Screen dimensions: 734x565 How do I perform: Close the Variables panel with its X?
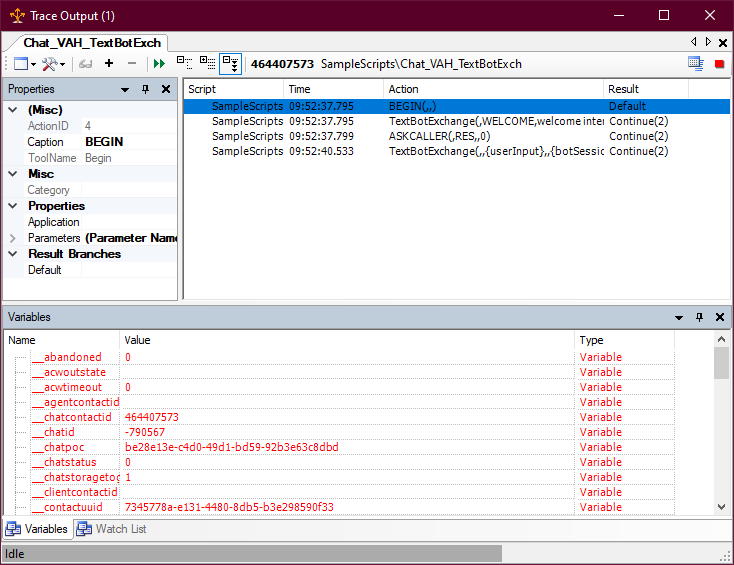pyautogui.click(x=719, y=317)
